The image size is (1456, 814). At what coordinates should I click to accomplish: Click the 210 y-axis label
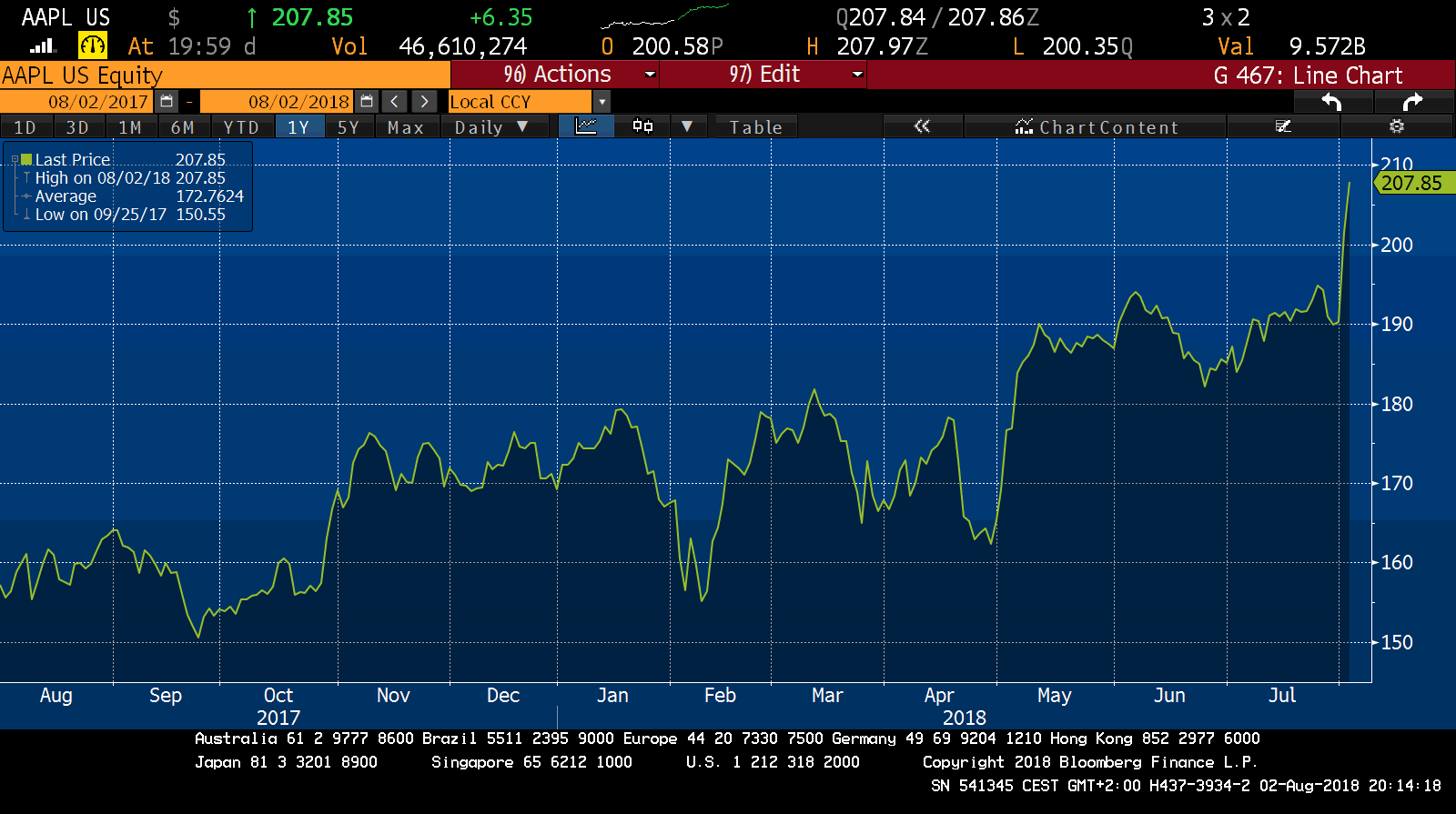tap(1397, 165)
